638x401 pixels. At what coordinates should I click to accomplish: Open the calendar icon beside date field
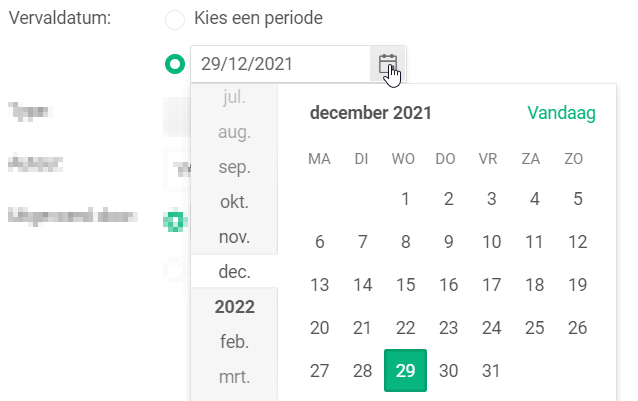click(x=388, y=64)
